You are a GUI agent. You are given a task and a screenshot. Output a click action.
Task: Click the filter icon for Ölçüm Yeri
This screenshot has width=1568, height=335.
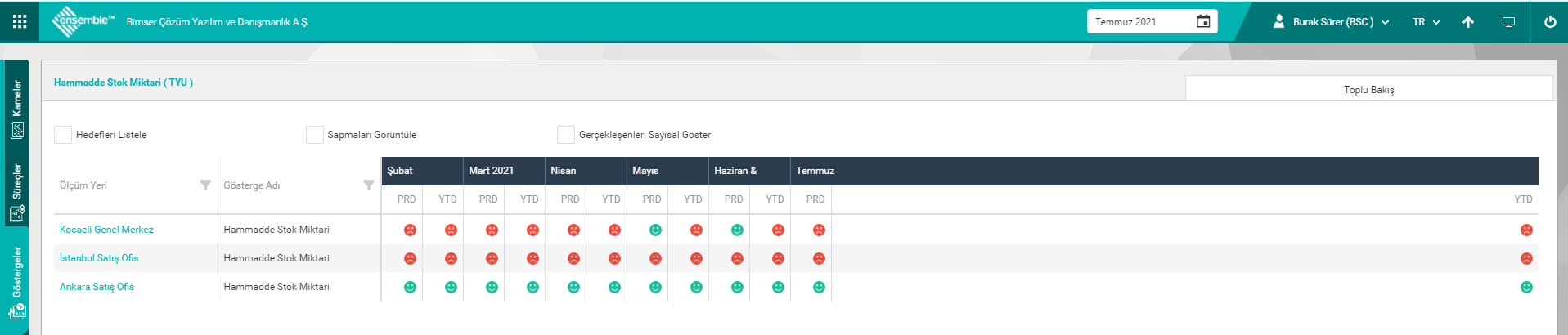(205, 185)
